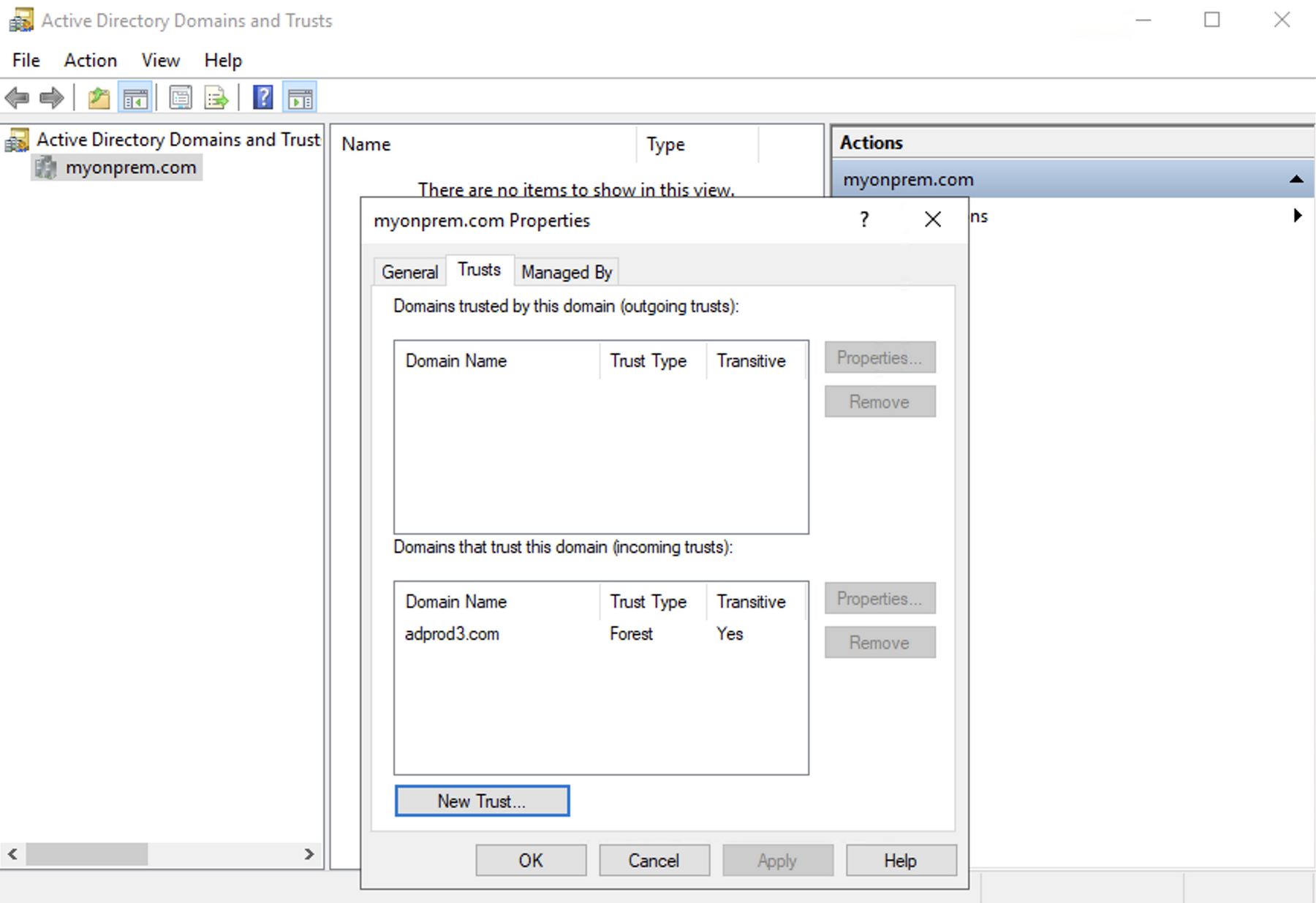Click the Back arrow toolbar icon
Image resolution: width=1316 pixels, height=903 pixels.
[x=17, y=97]
